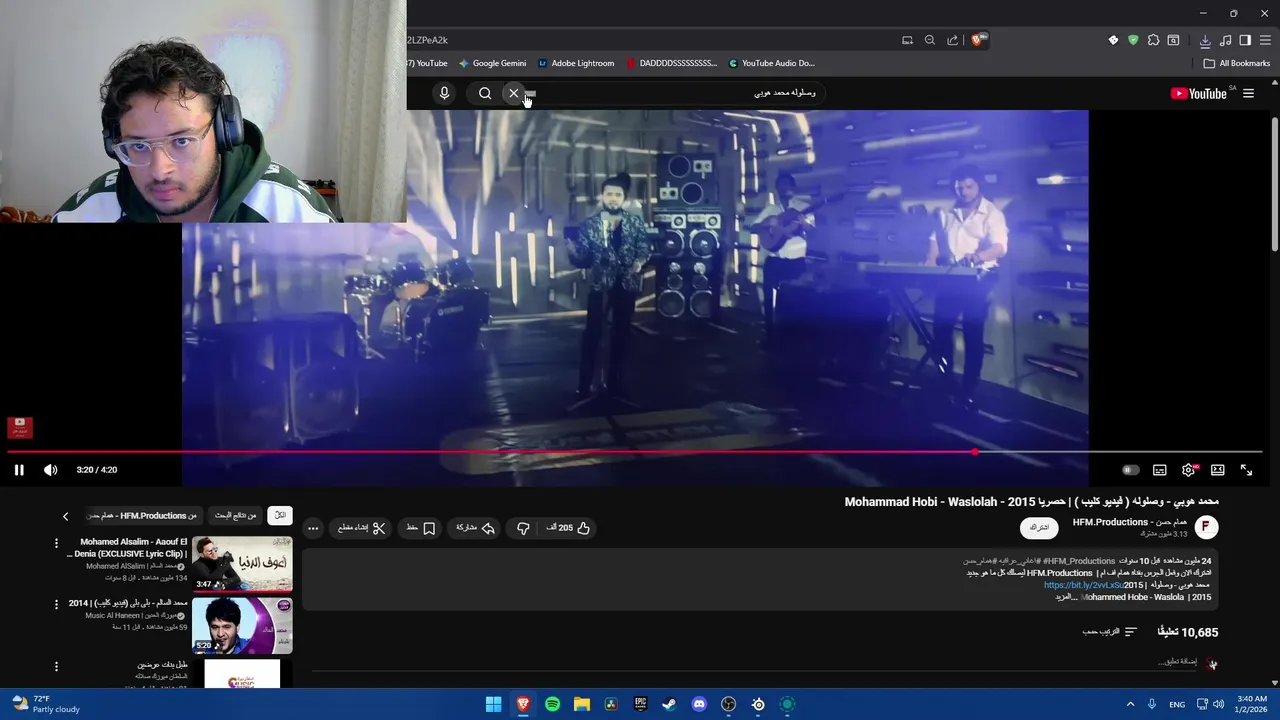Screen dimensions: 1280x720
Task: Open options menu for third suggested video
Action: (x=56, y=666)
